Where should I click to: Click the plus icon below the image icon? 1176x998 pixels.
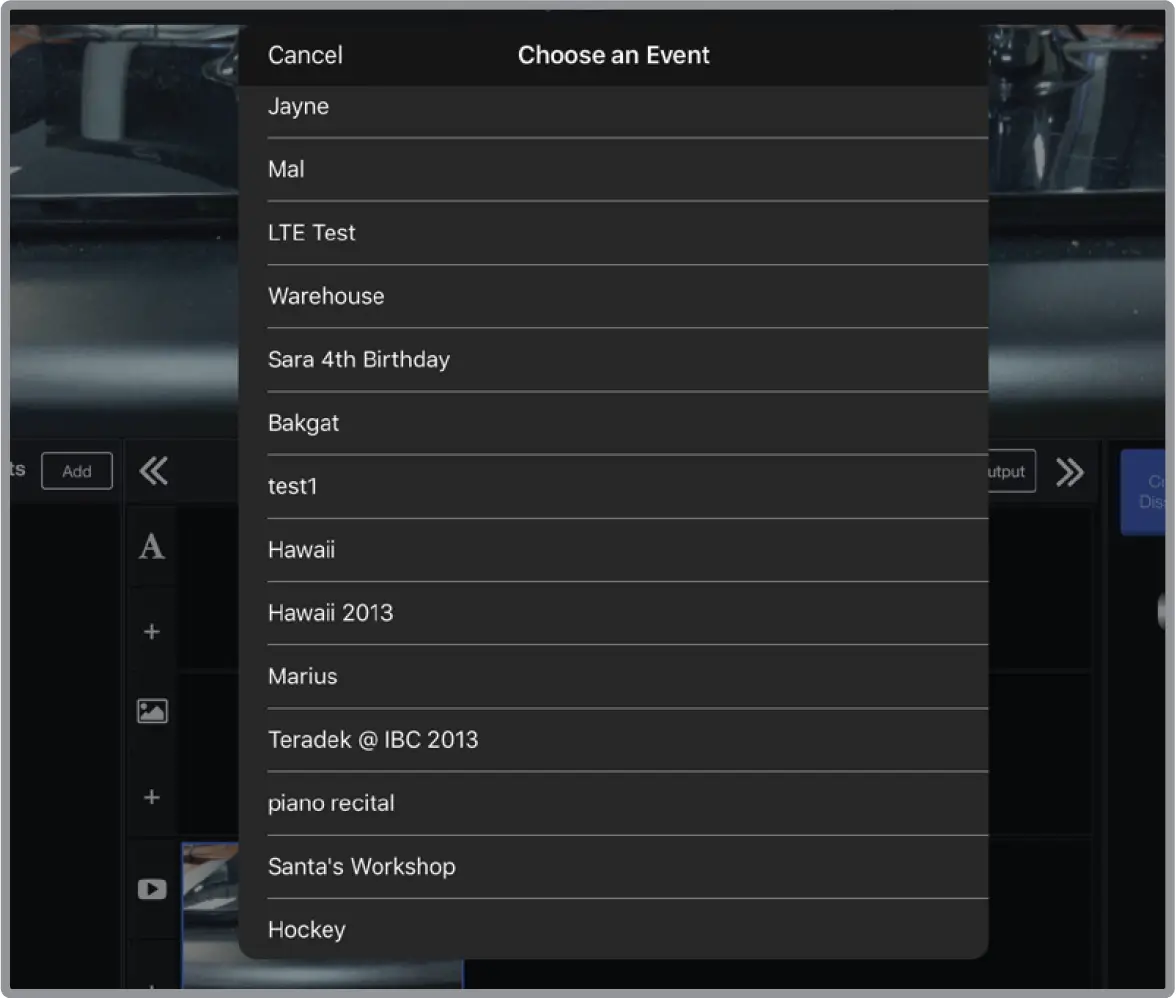[x=152, y=797]
